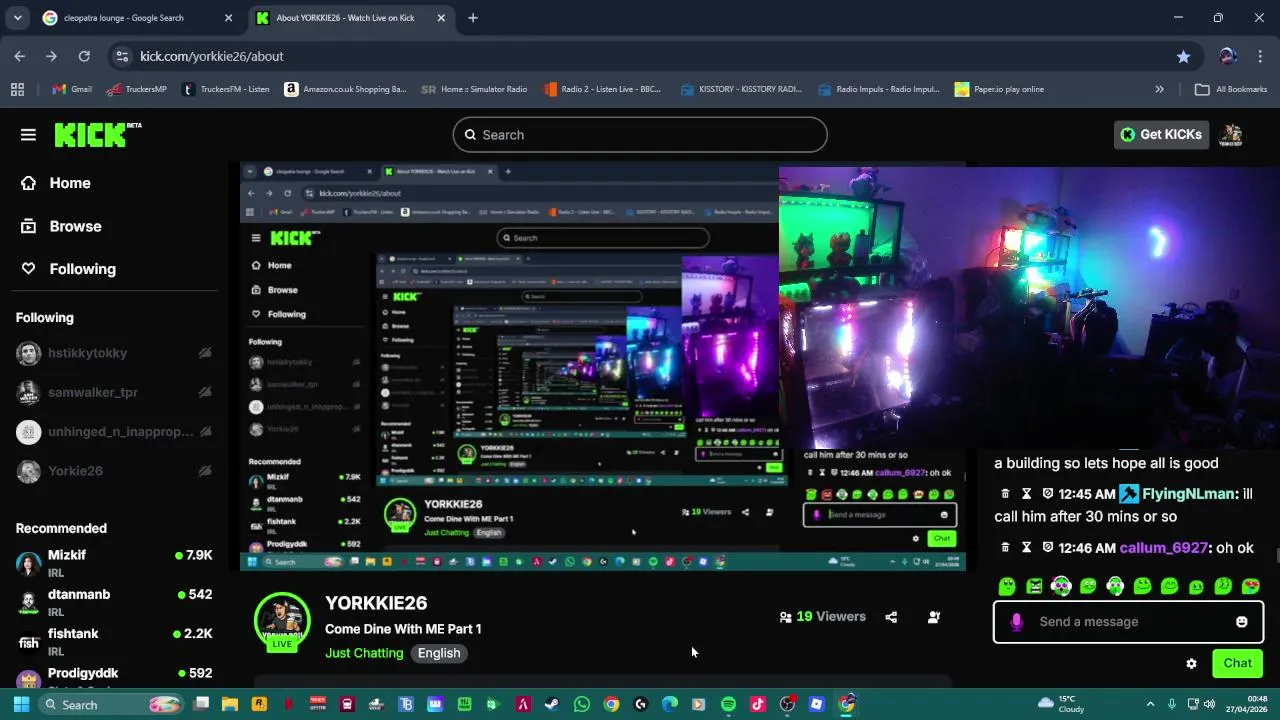Open the emoji picker in message box
This screenshot has height=720, width=1280.
click(x=1242, y=622)
